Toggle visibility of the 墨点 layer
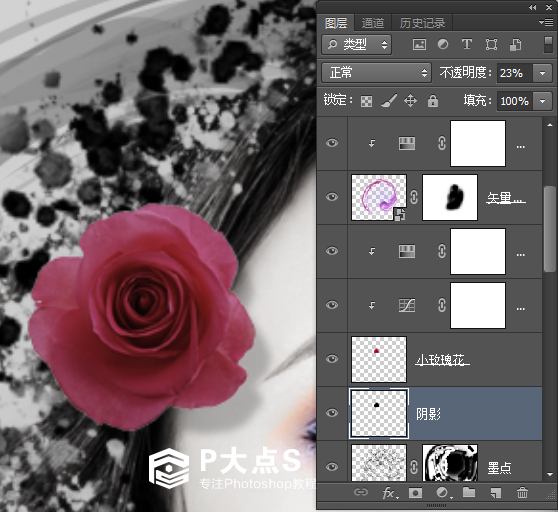This screenshot has width=558, height=512. pos(332,466)
